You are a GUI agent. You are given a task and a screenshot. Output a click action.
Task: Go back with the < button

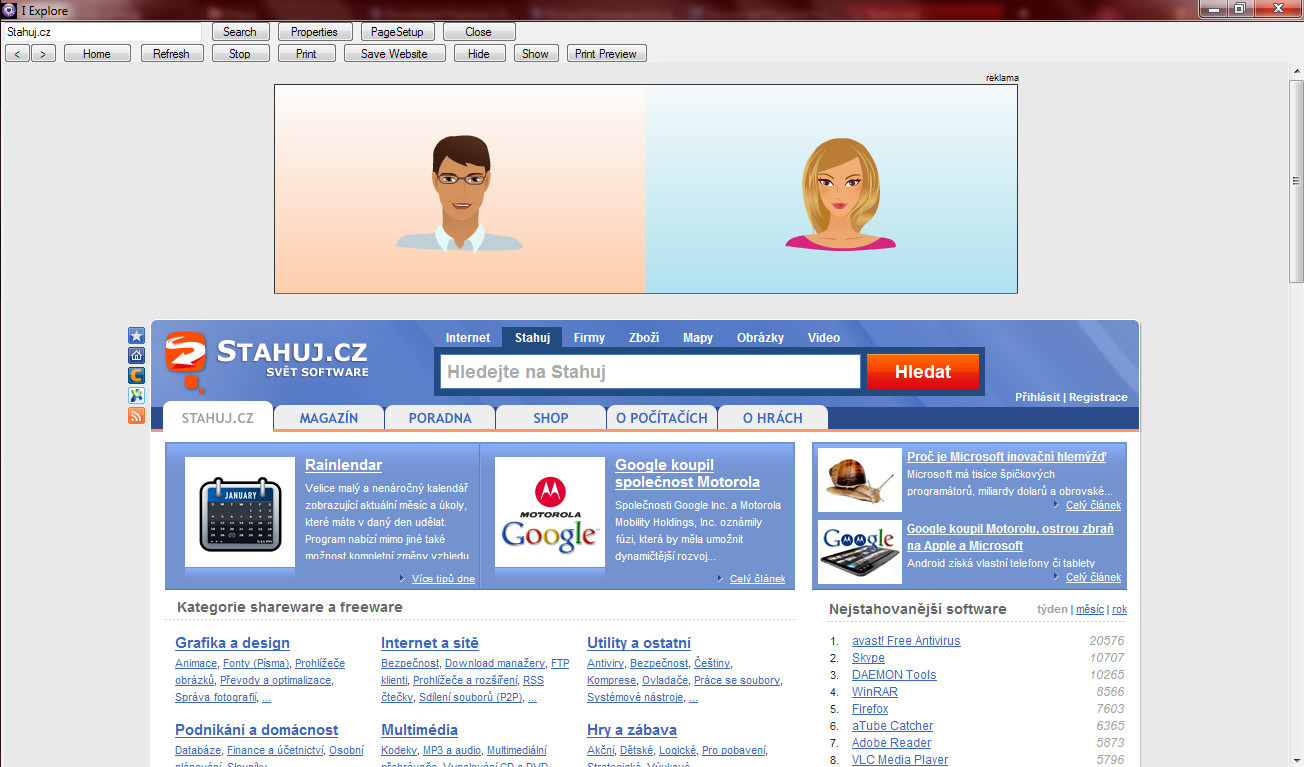tap(17, 54)
